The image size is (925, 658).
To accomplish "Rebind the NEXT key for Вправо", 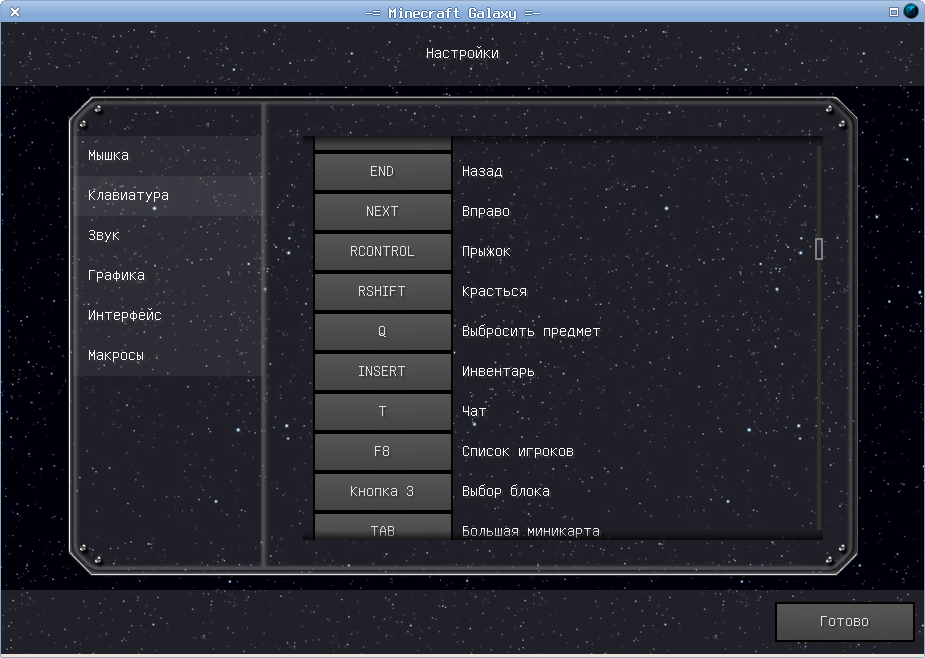I will (x=382, y=212).
